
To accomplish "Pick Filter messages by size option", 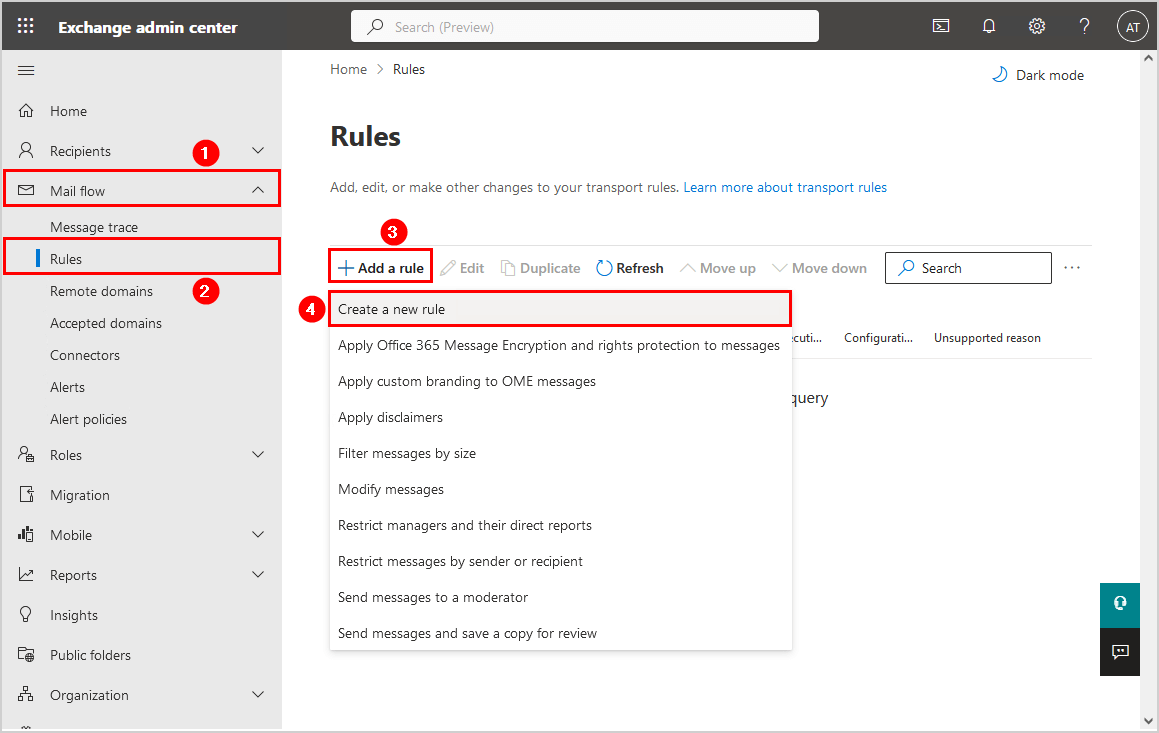I will [x=407, y=453].
